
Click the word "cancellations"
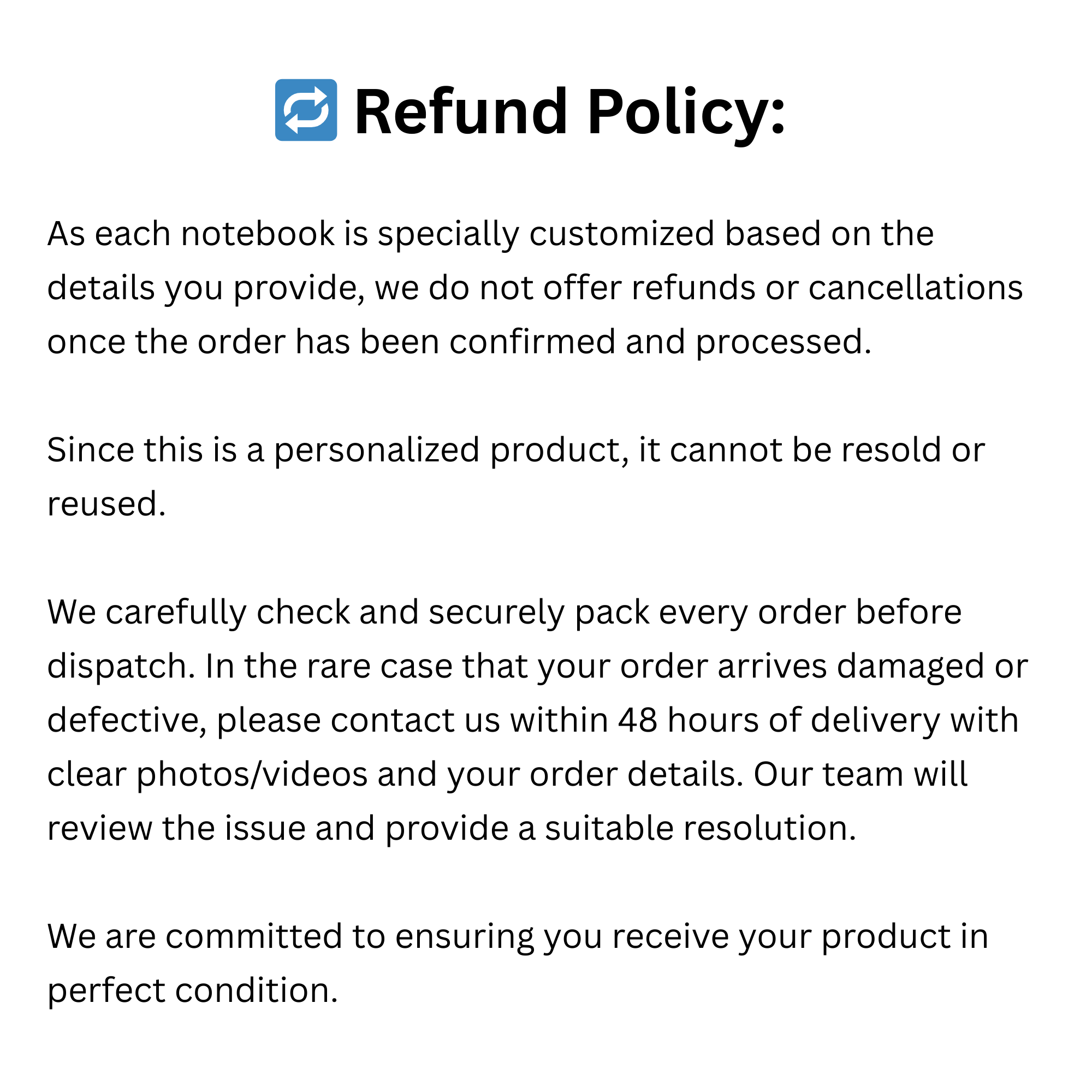coord(915,288)
